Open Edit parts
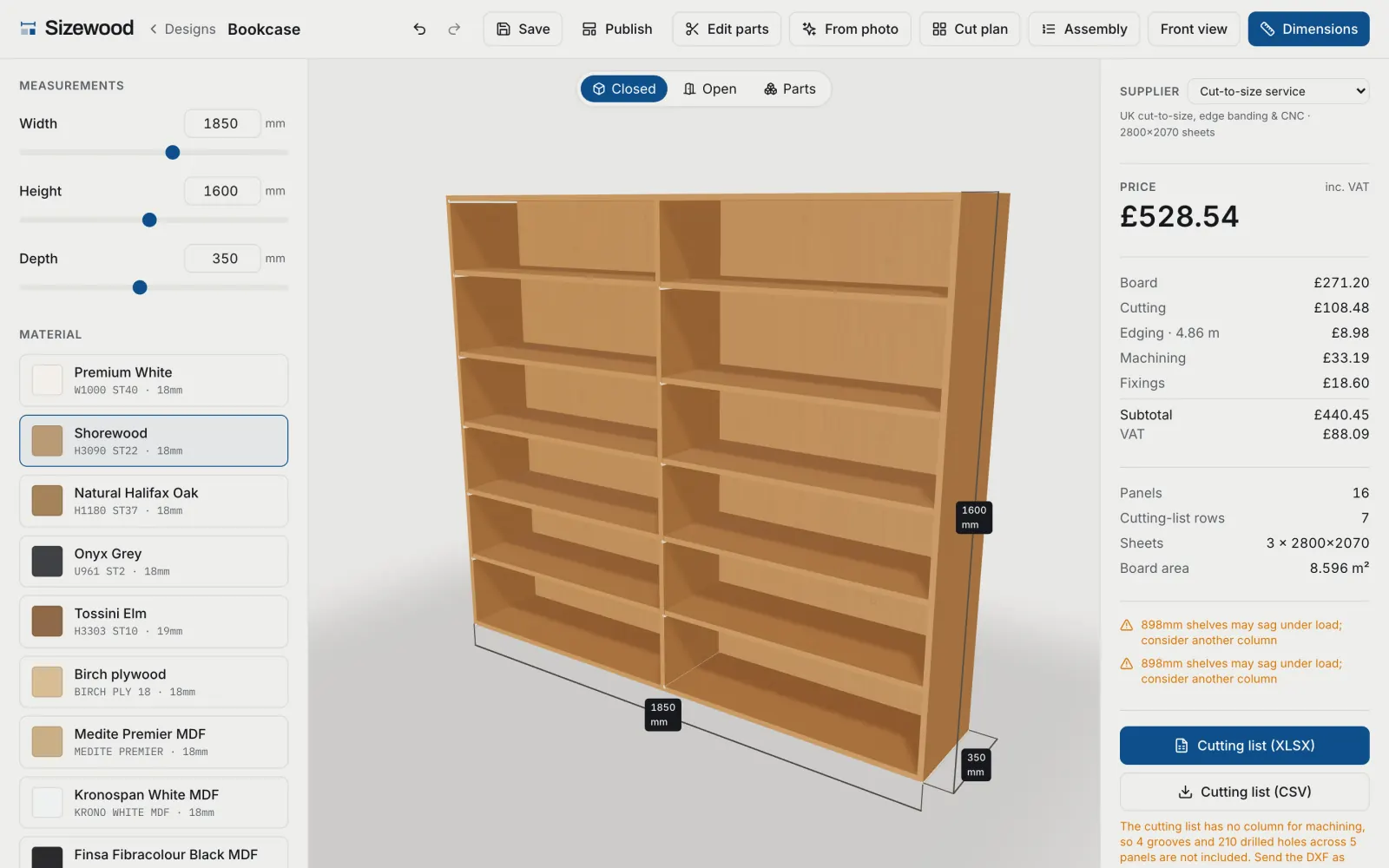The image size is (1389, 868). 727,29
